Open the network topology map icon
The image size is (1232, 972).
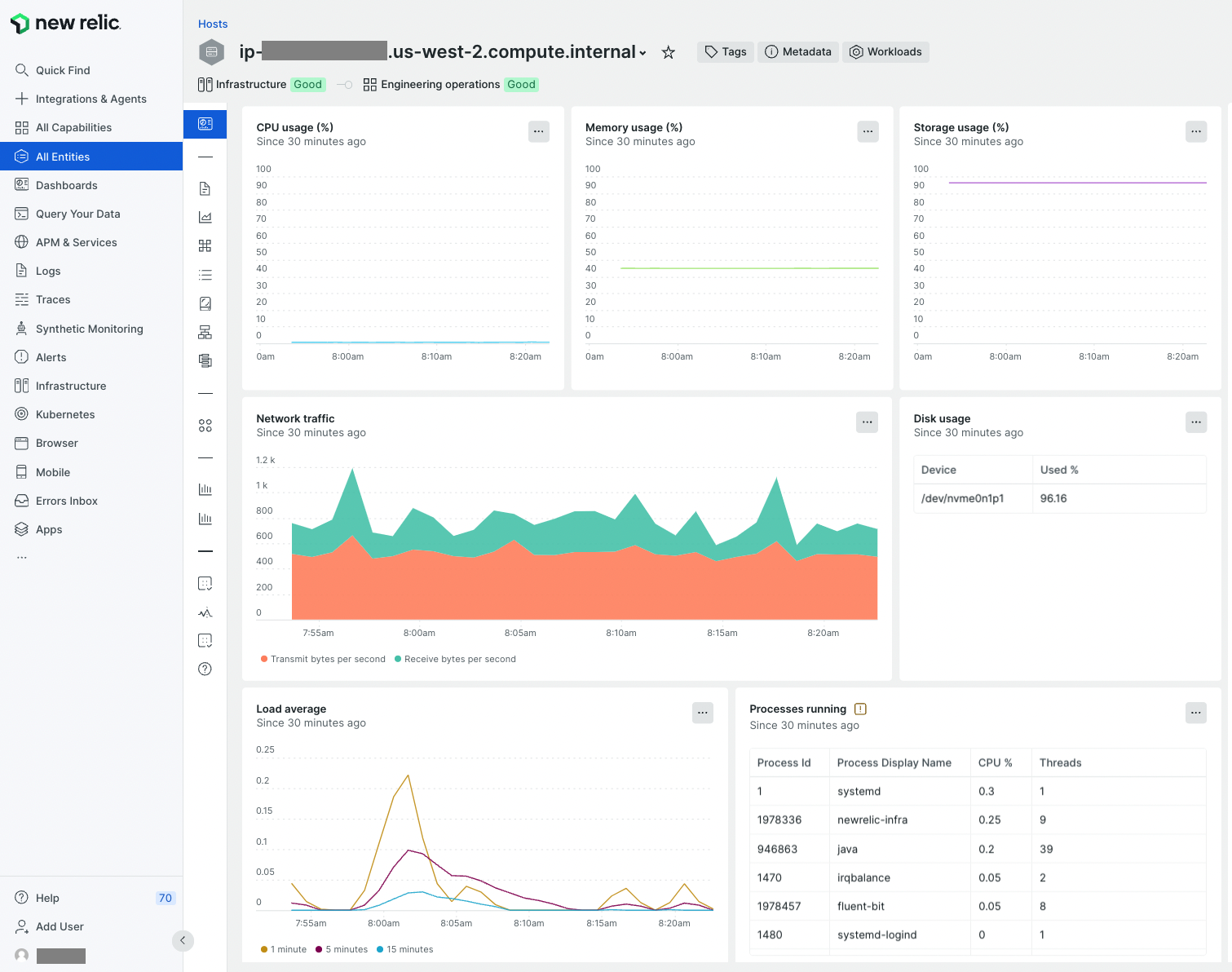tap(205, 332)
